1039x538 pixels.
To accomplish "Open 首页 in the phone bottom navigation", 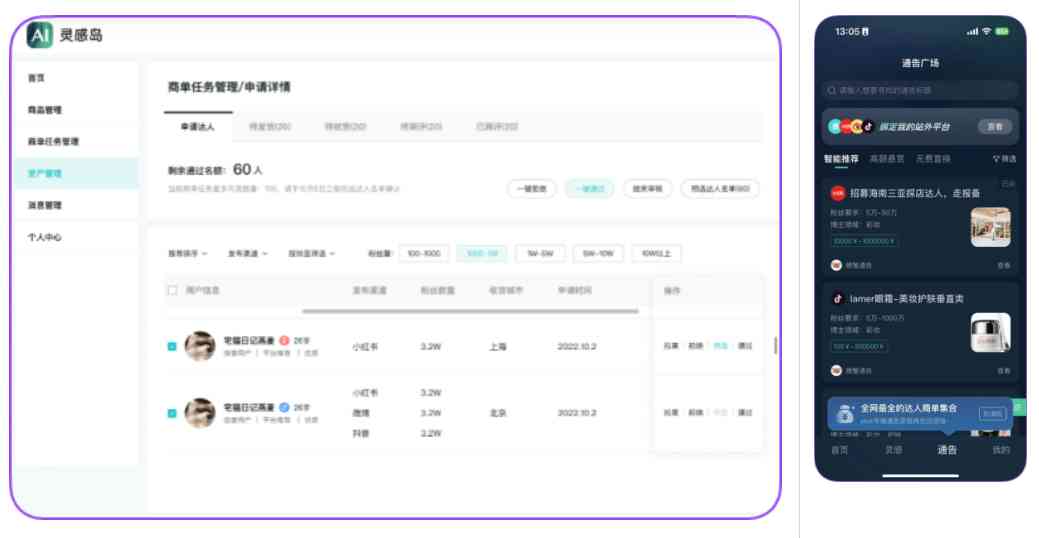I will (x=840, y=450).
